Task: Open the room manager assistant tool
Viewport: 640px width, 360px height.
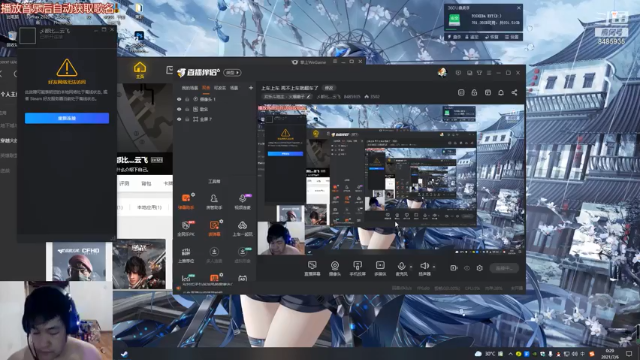Action: click(214, 201)
